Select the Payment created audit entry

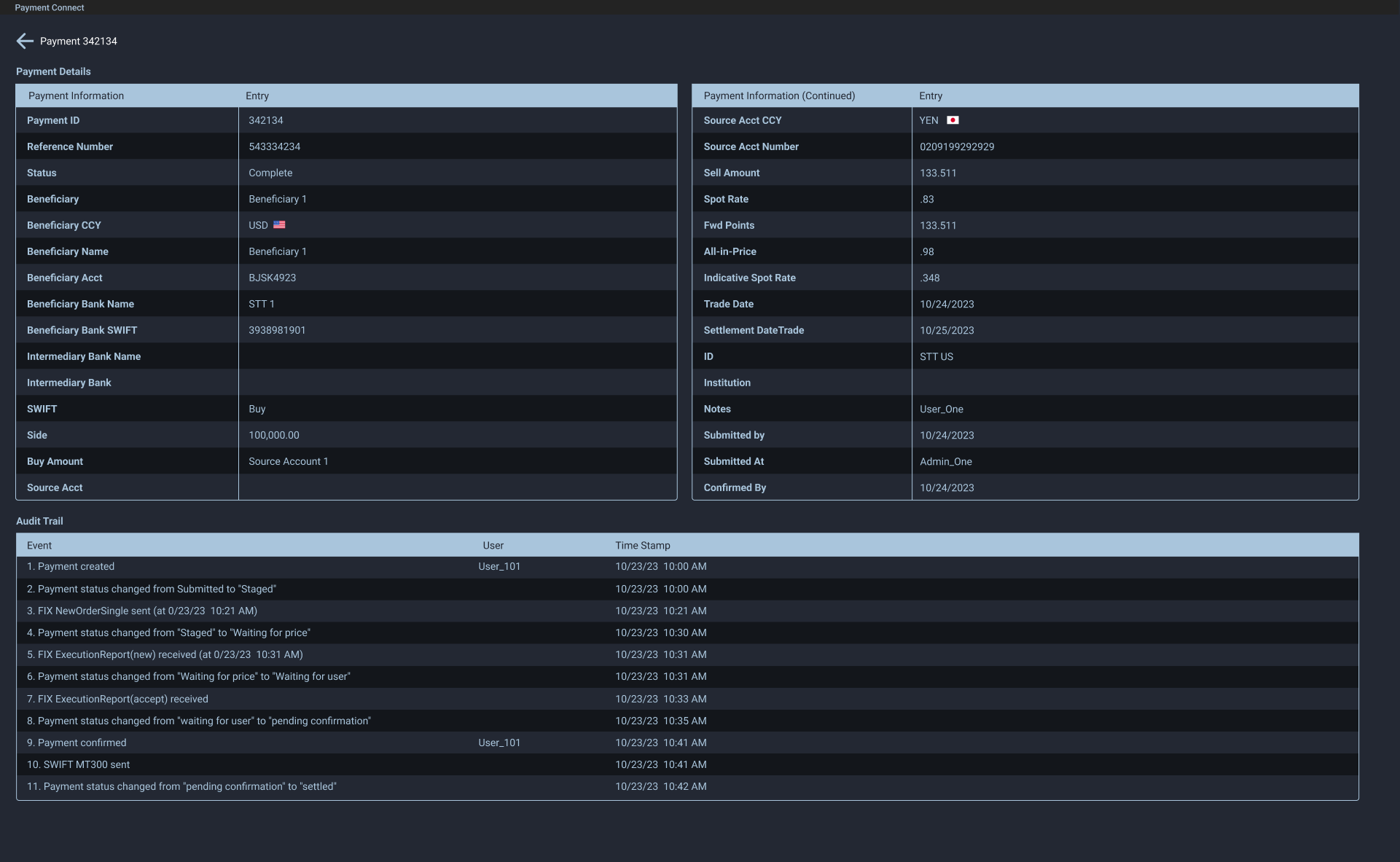[71, 566]
